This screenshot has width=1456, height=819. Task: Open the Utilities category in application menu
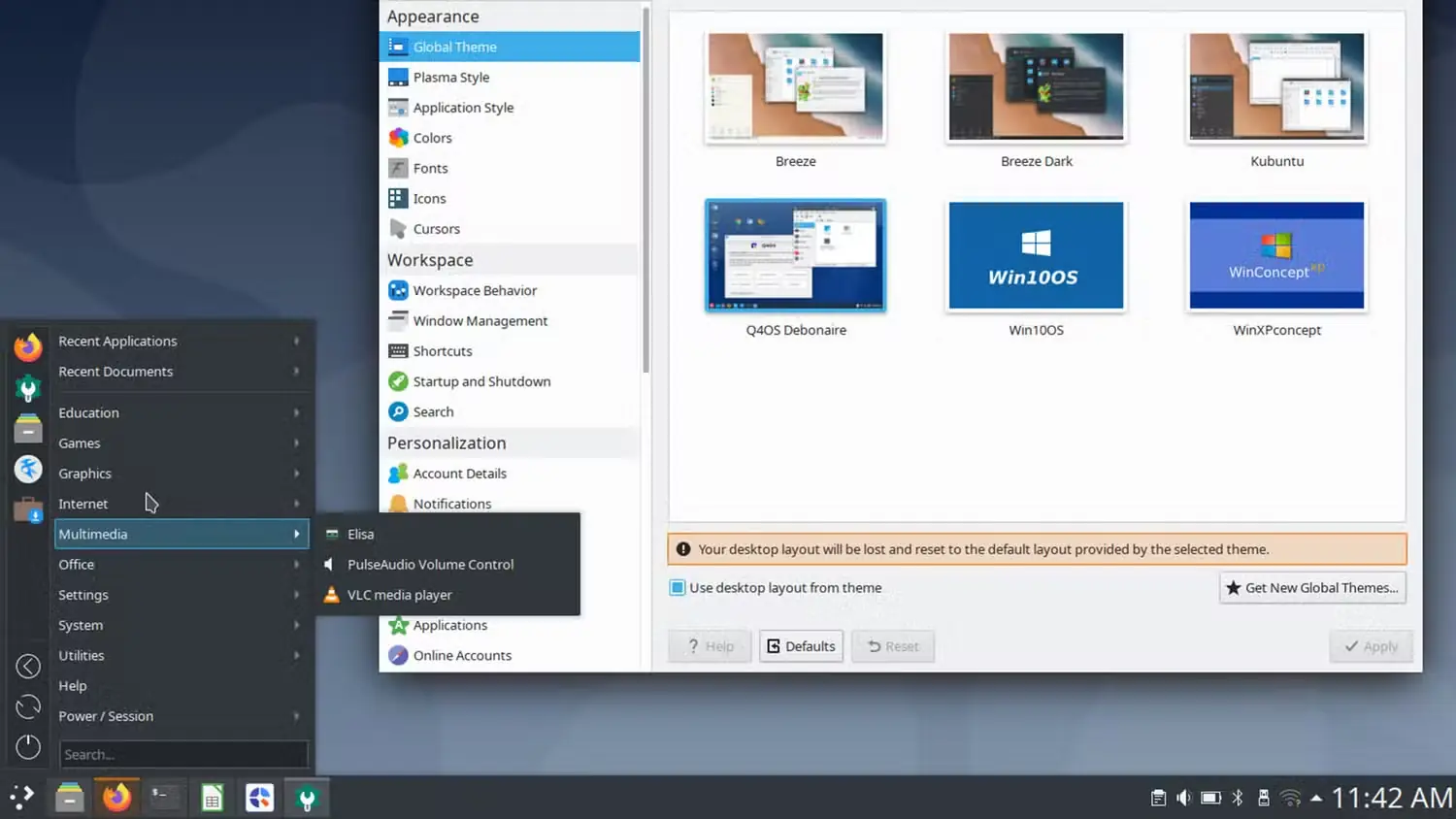[x=182, y=655]
